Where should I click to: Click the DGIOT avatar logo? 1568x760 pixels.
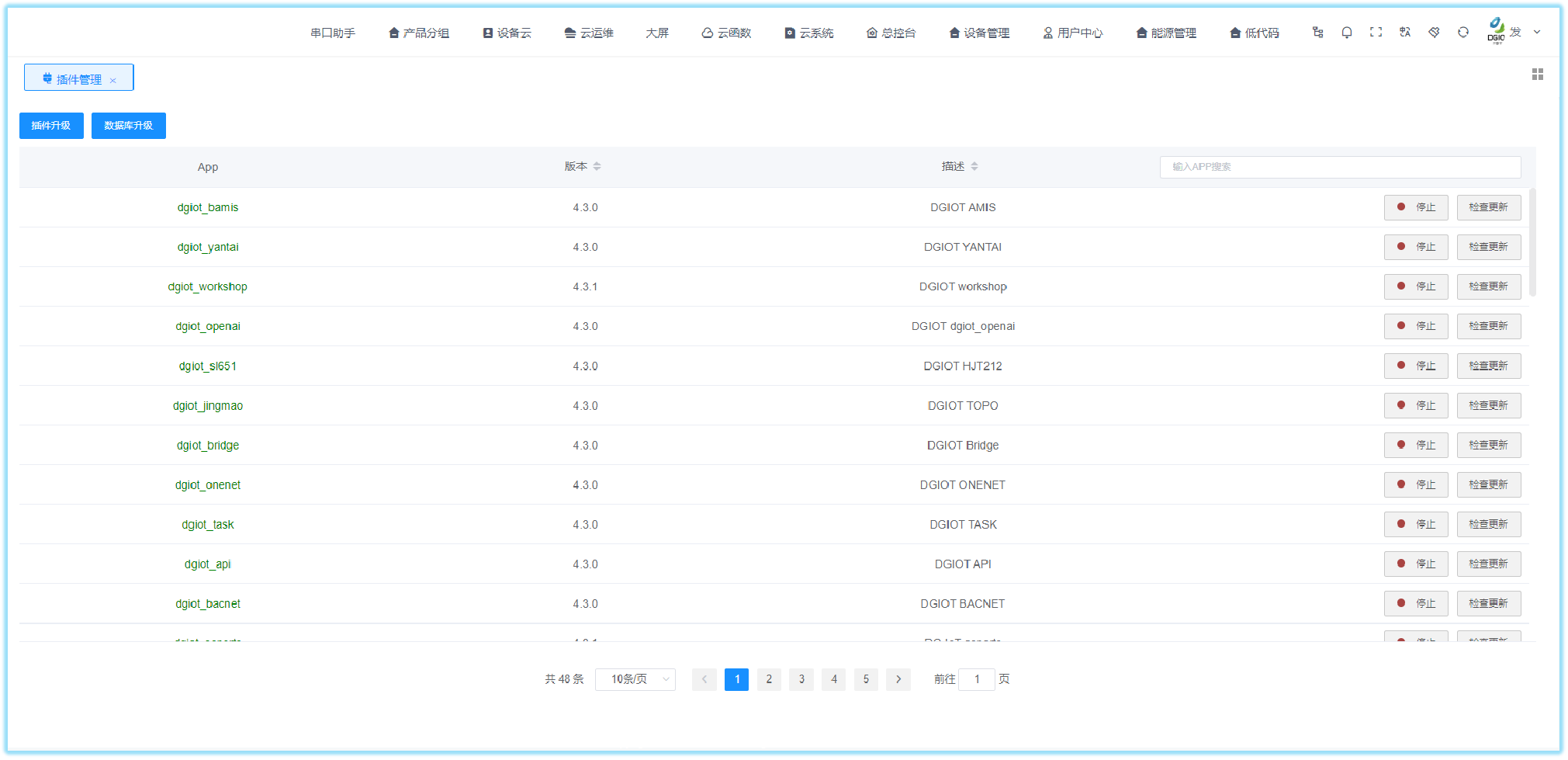[x=1496, y=31]
